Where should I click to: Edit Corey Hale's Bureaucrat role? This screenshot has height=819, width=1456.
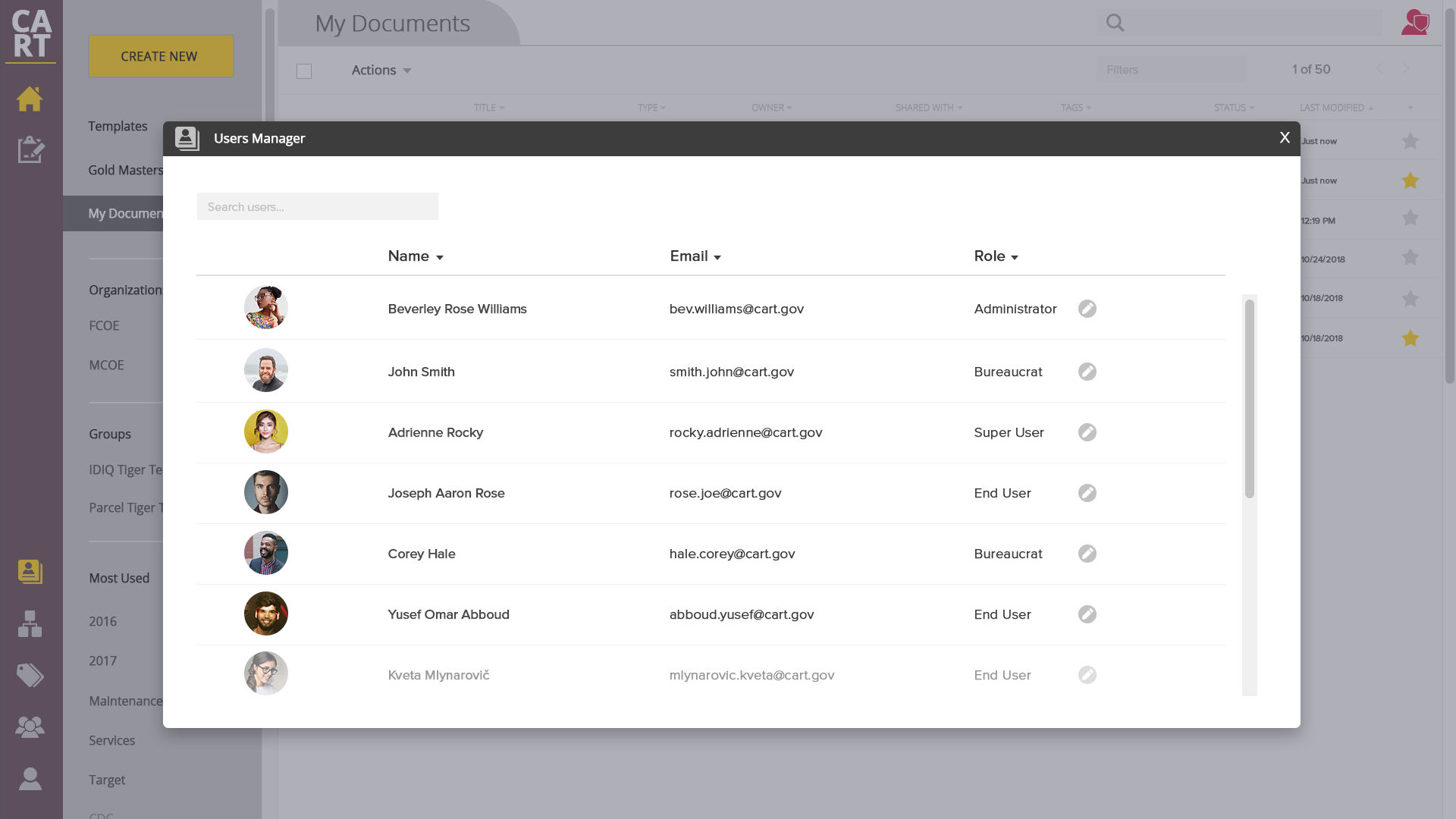tap(1087, 554)
